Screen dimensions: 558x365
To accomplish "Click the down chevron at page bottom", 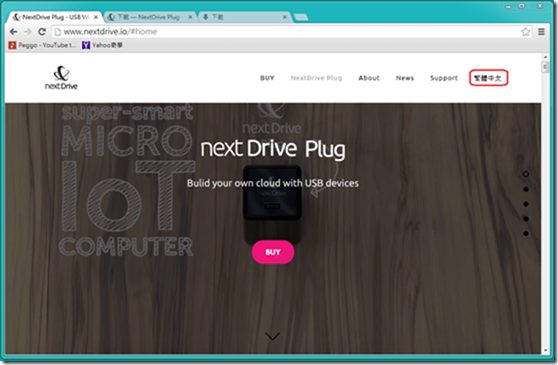I will click(x=273, y=336).
